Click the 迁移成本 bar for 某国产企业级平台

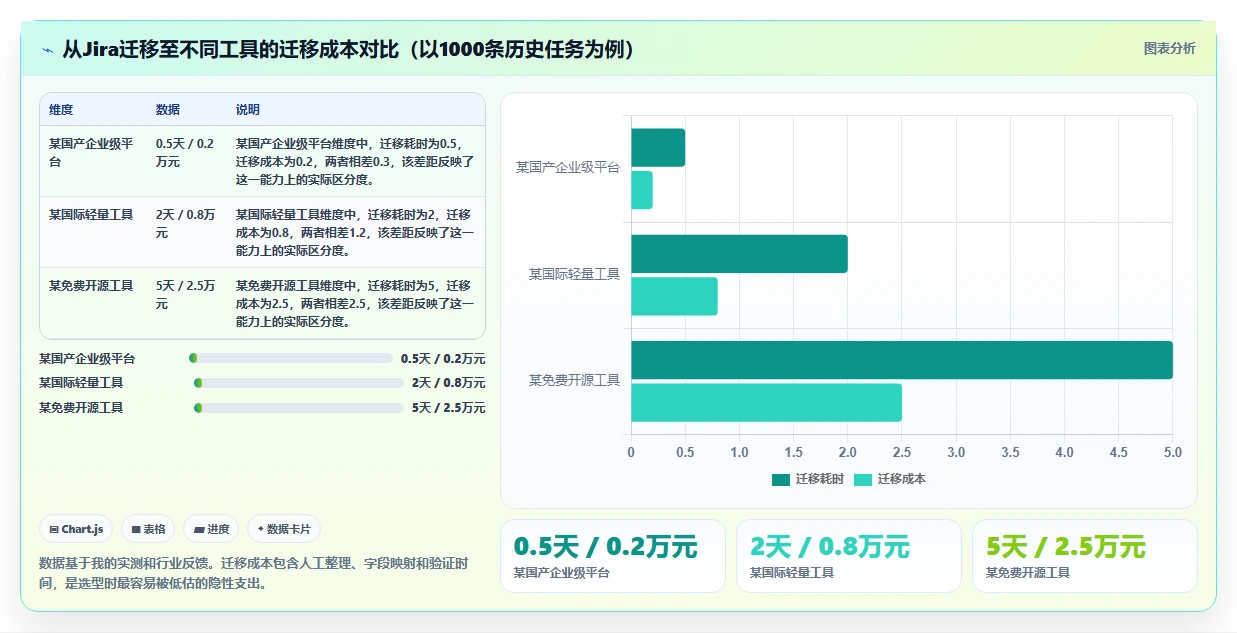[642, 190]
